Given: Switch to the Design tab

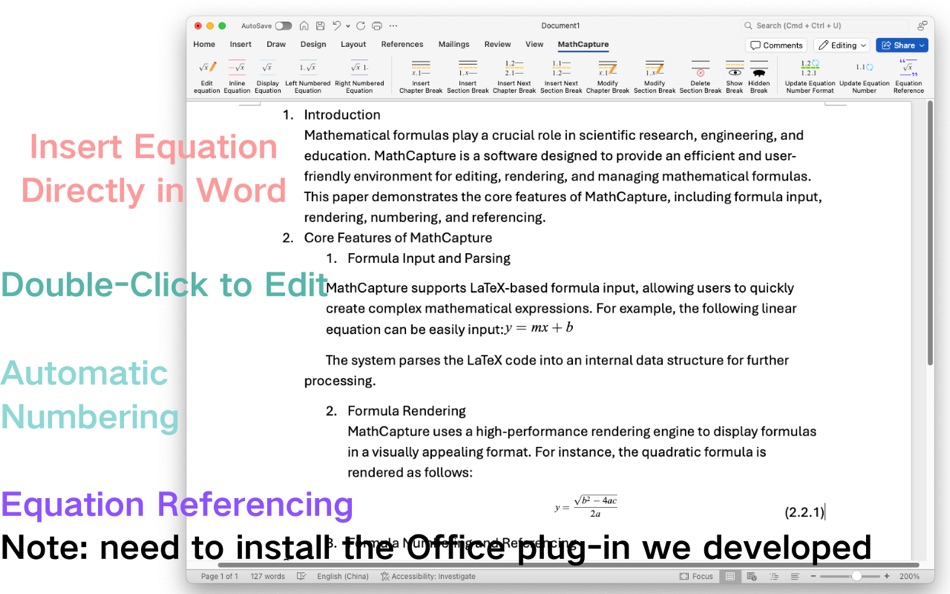Looking at the screenshot, I should (313, 44).
